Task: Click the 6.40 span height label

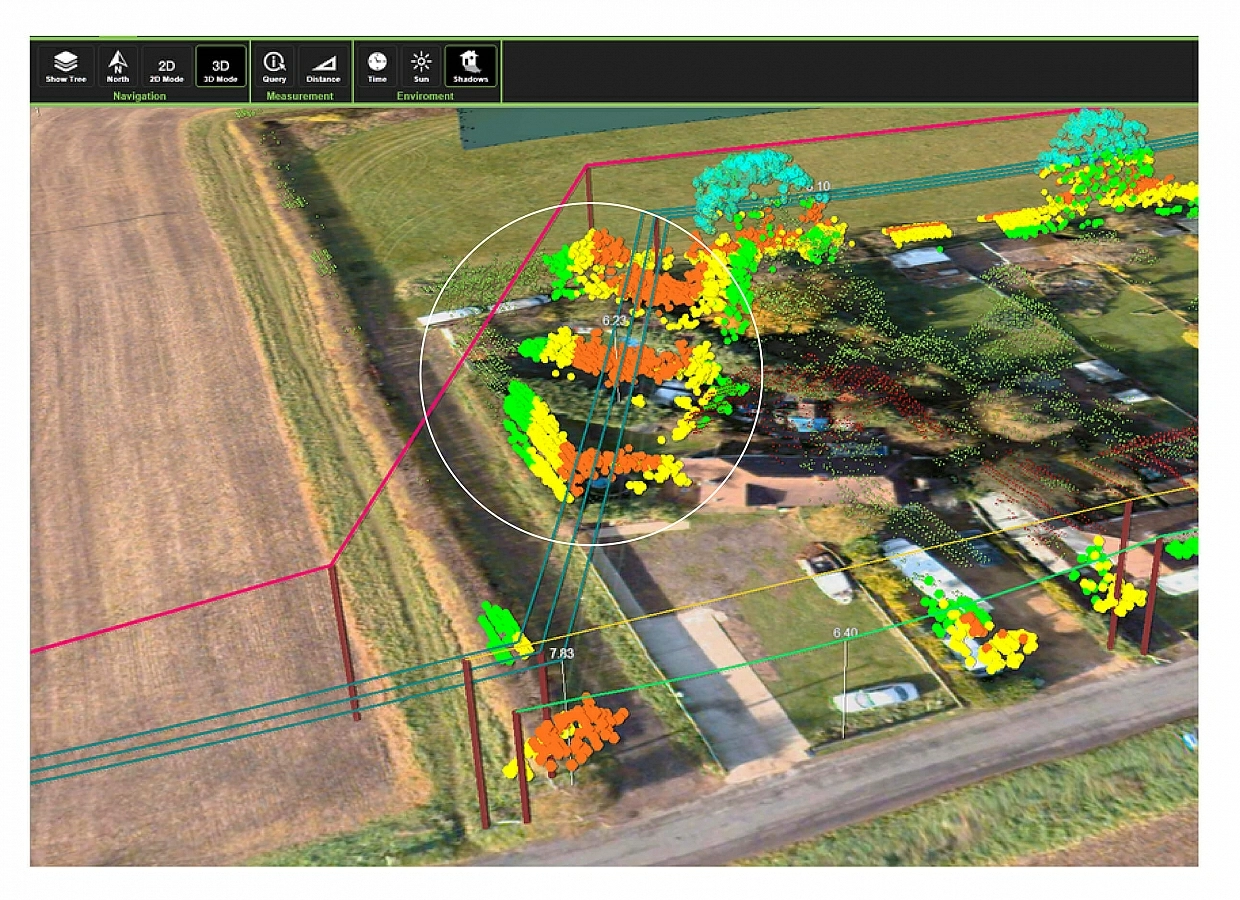Action: [845, 633]
